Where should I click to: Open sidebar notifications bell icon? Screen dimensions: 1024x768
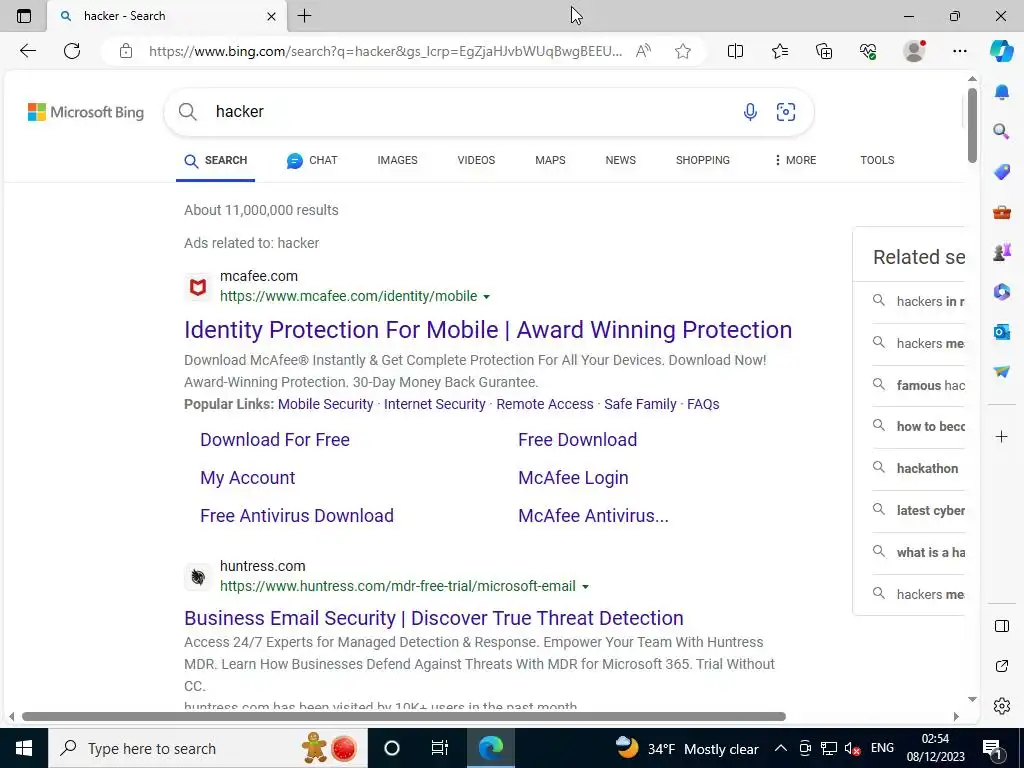1002,91
